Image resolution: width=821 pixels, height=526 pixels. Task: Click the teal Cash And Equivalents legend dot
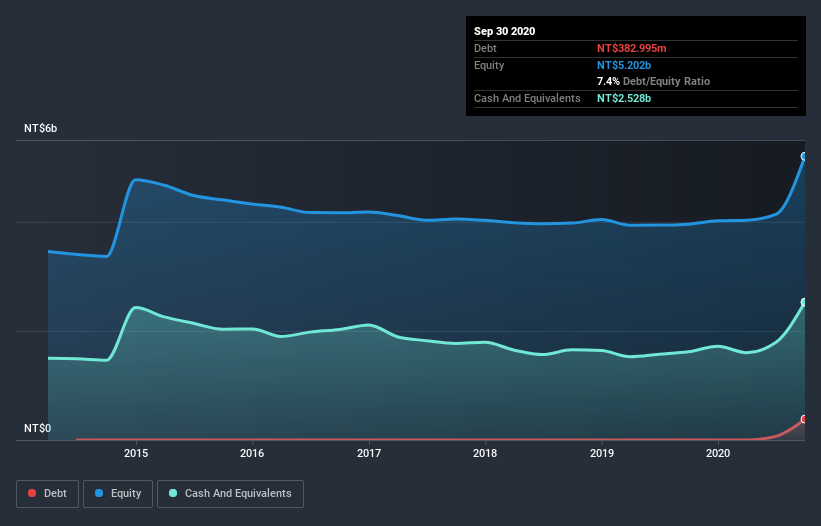tap(173, 493)
